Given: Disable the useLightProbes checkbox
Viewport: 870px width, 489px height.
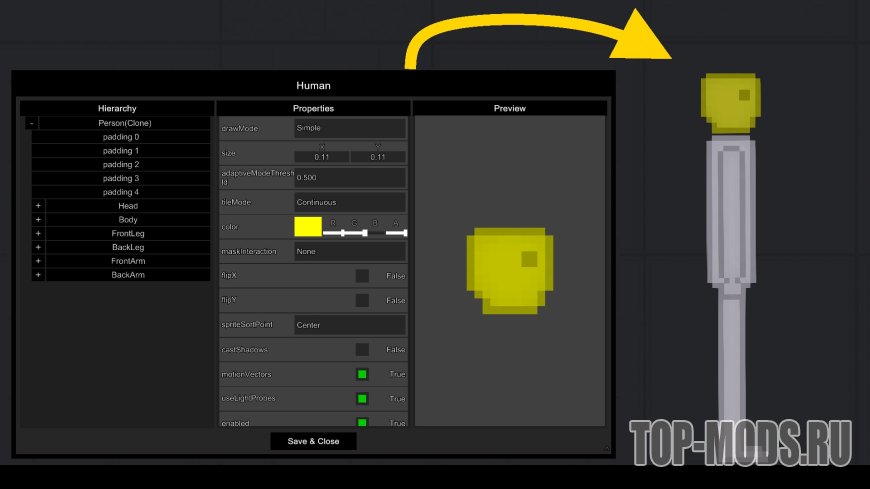Looking at the screenshot, I should point(362,399).
